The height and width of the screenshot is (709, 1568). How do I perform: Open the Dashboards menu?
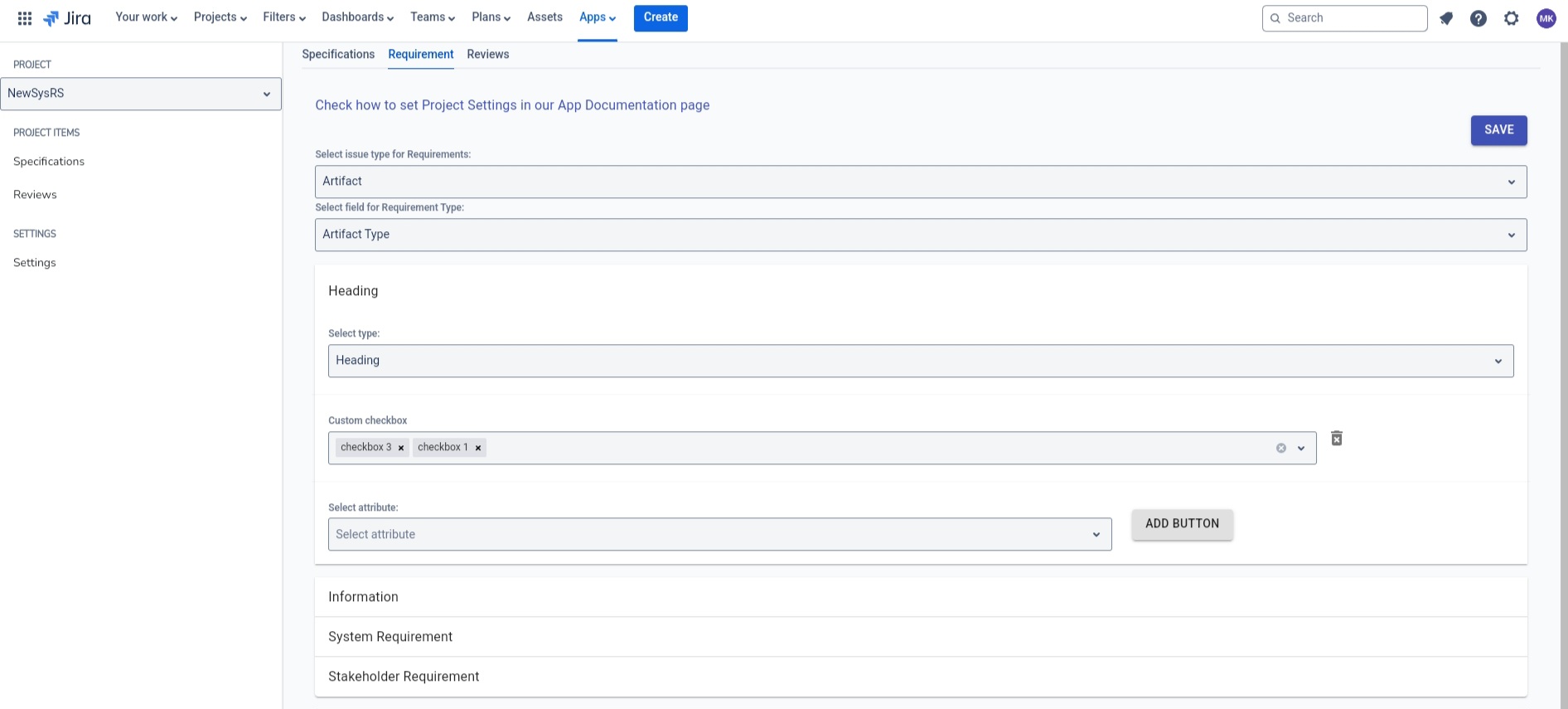(x=358, y=17)
